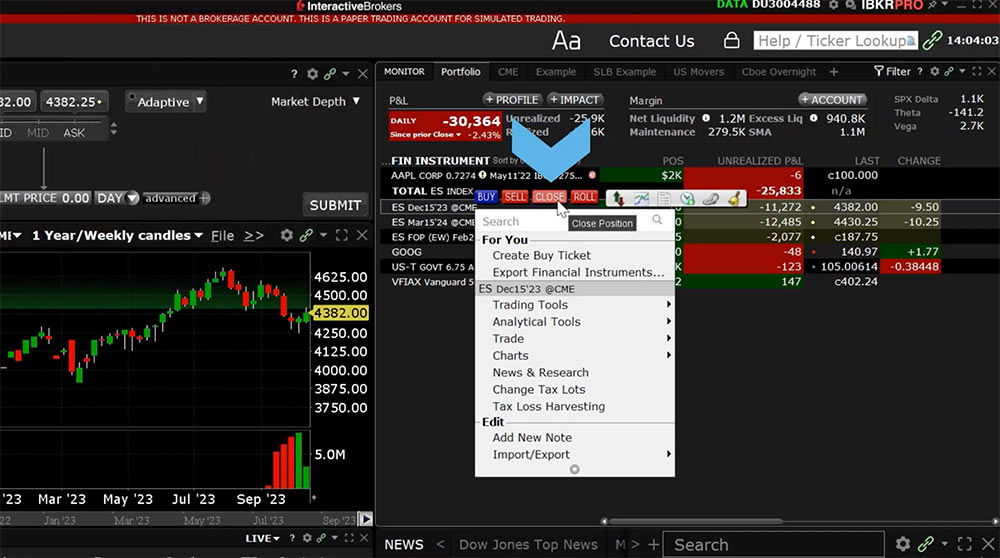Add a new Monitor tab with plus
Screen dimensions: 1000x558
pos(834,72)
